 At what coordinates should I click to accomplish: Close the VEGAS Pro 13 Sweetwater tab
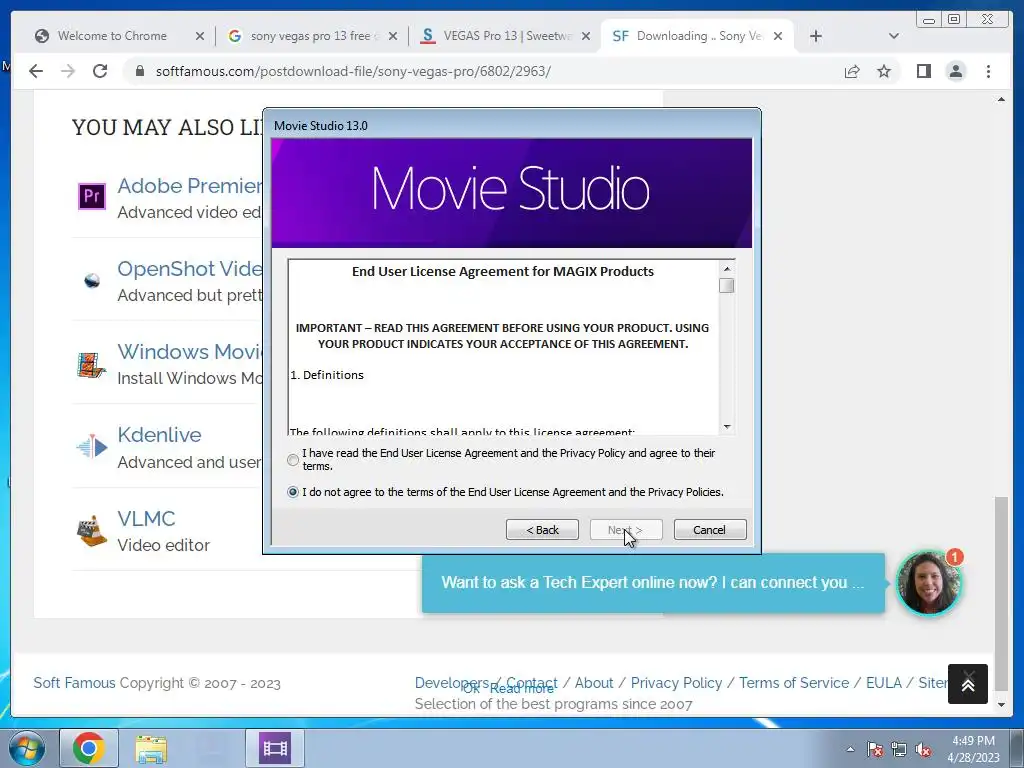[x=586, y=36]
